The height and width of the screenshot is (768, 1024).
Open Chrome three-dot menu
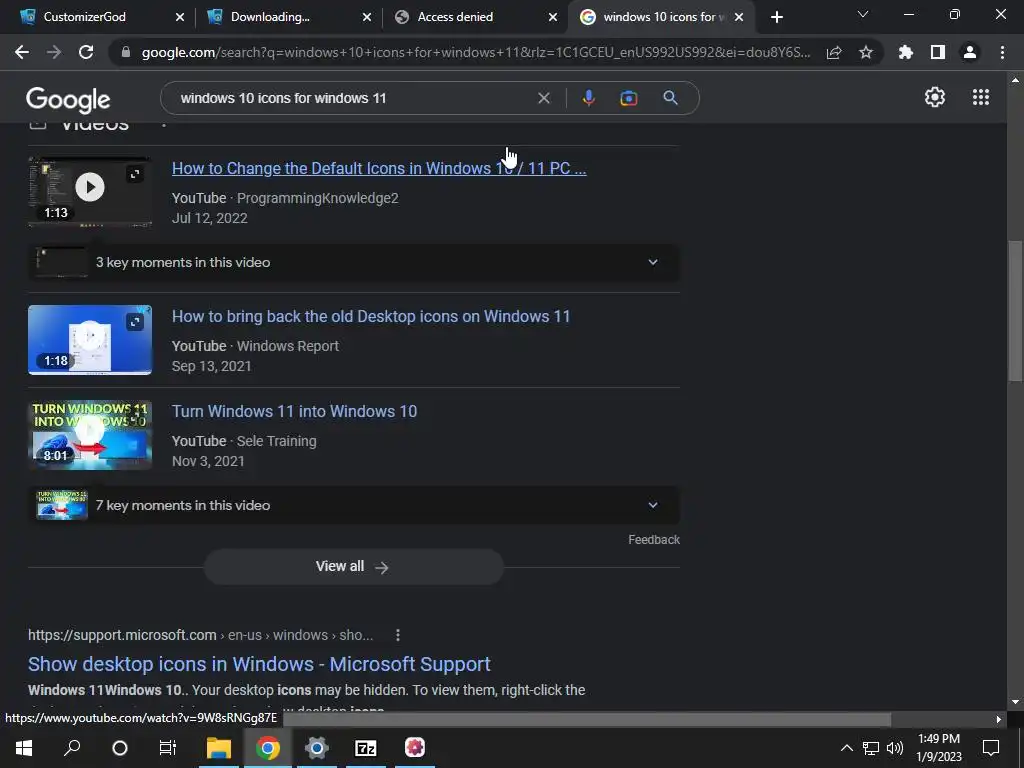(x=1002, y=52)
